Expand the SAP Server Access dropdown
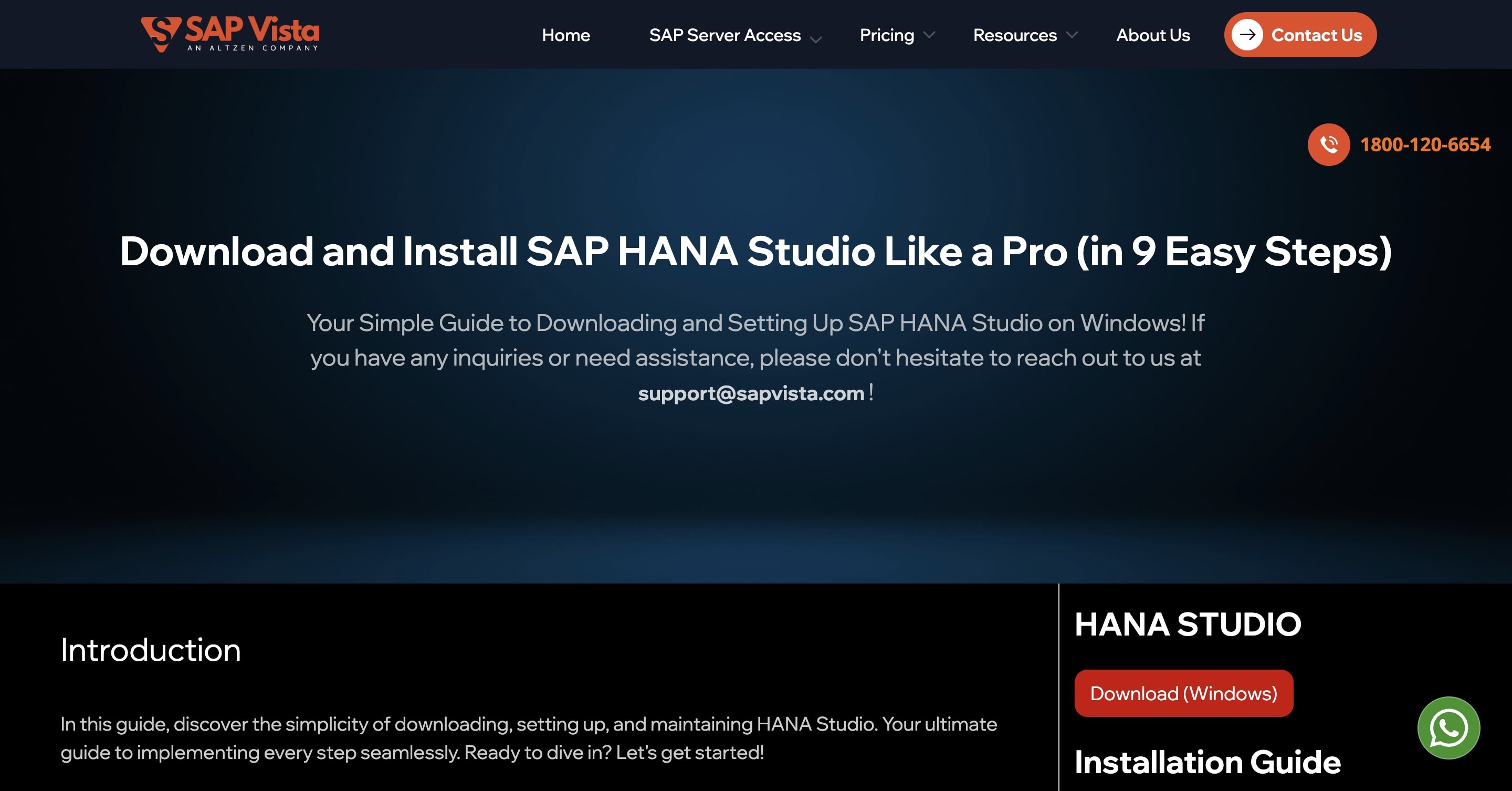The image size is (1512, 791). coord(724,35)
